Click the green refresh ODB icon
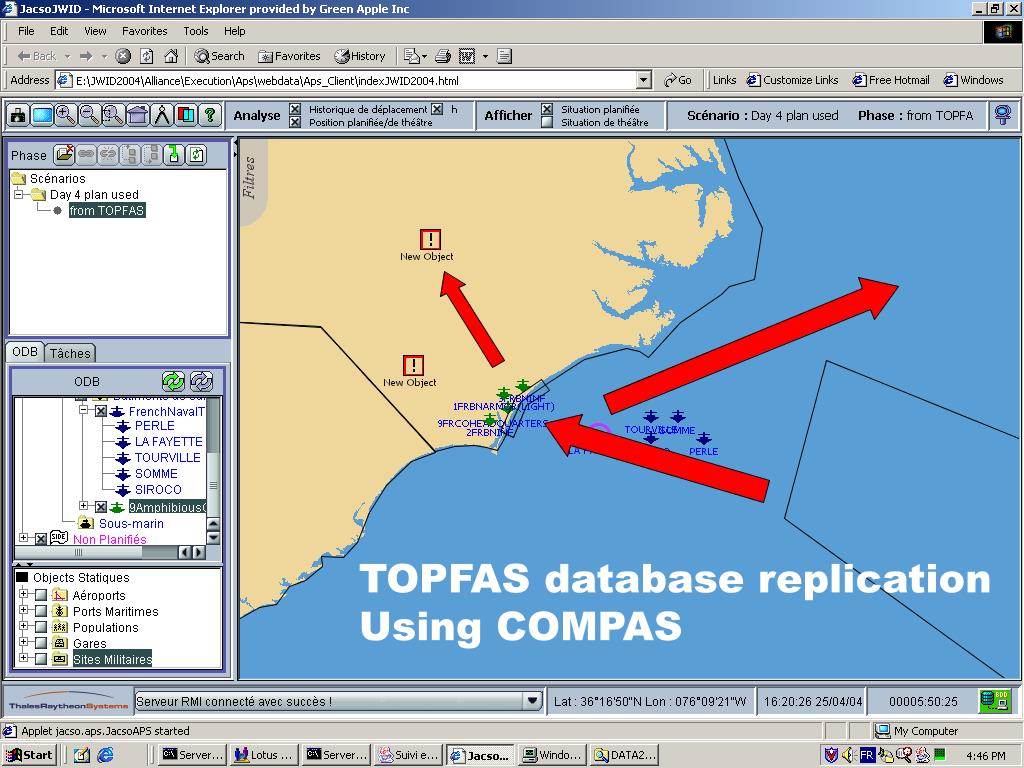The height and width of the screenshot is (768, 1024). pyautogui.click(x=173, y=381)
